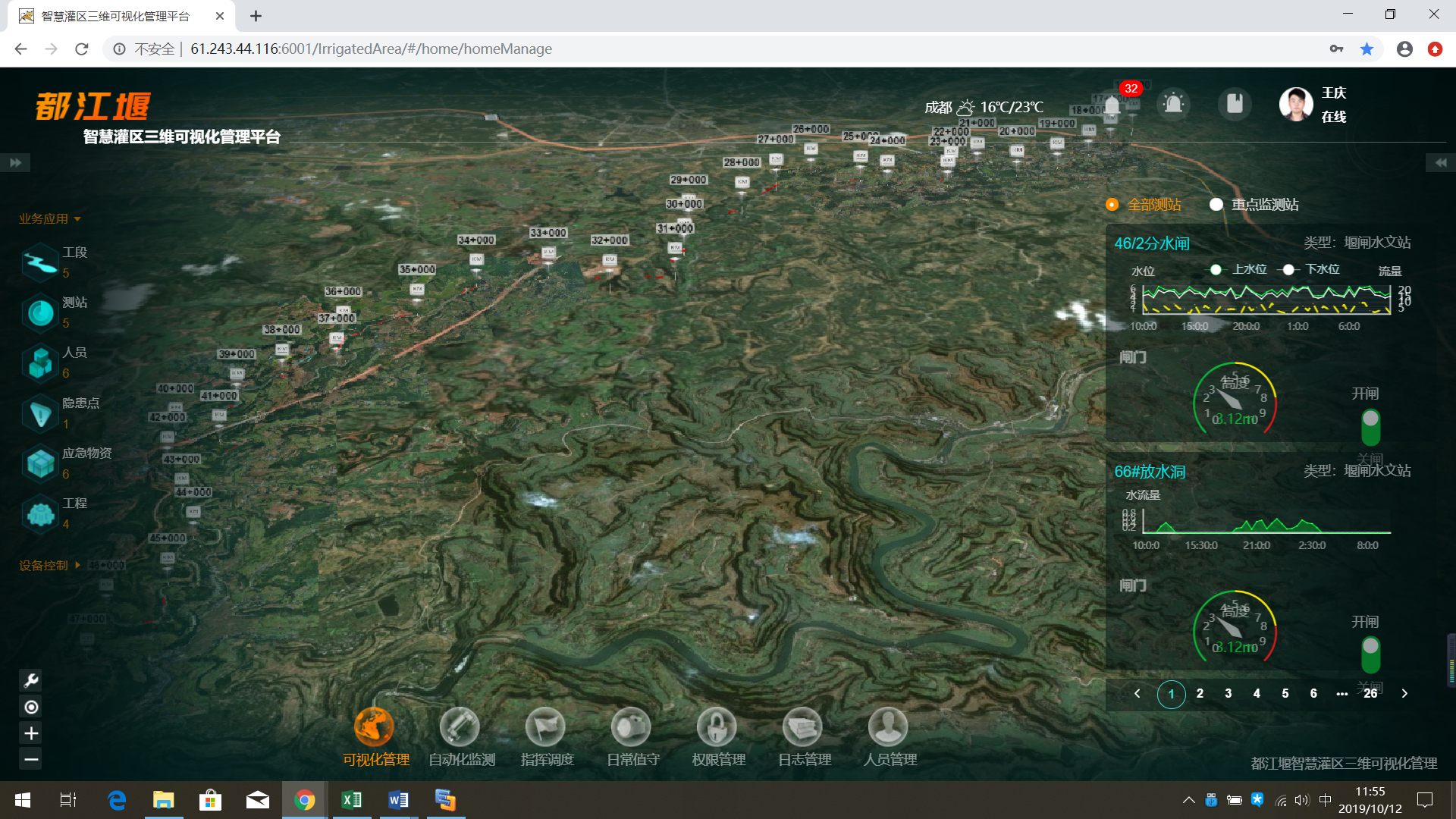The height and width of the screenshot is (819, 1456).
Task: Collapse right panel with double-arrow
Action: 1440,162
